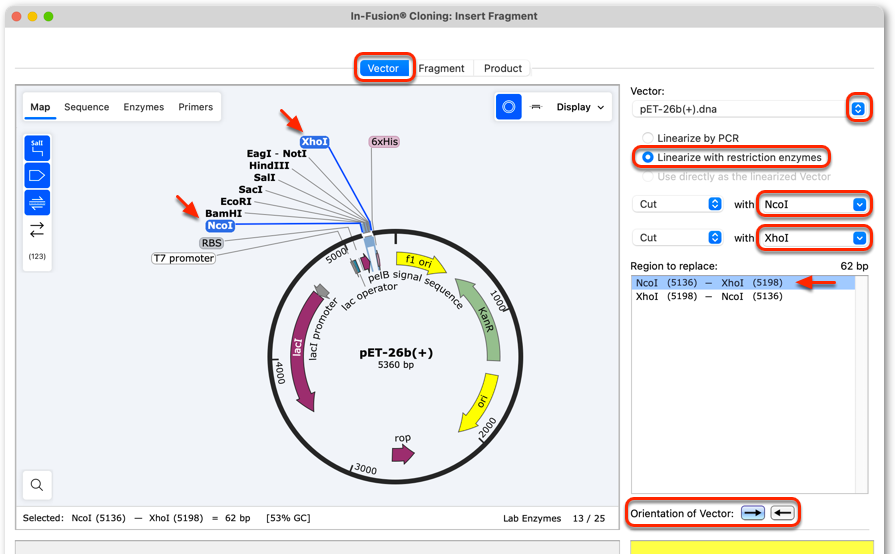Click the magnifier search icon
The height and width of the screenshot is (554, 895).
tap(37, 485)
